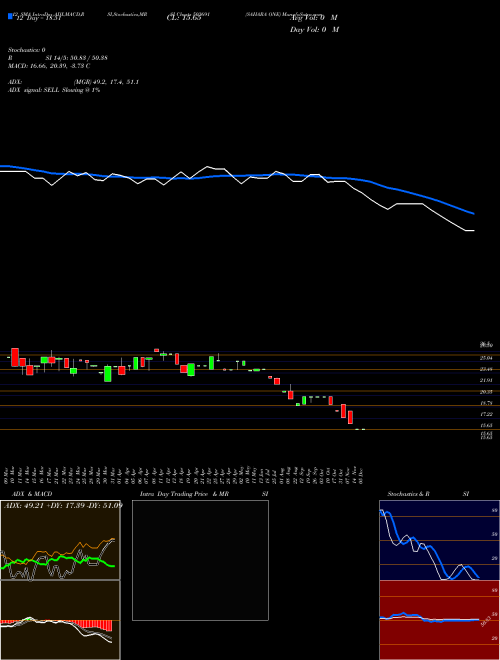This screenshot has height=660, width=500.
Task: Open the red RSI chart panel
Action: point(439,620)
